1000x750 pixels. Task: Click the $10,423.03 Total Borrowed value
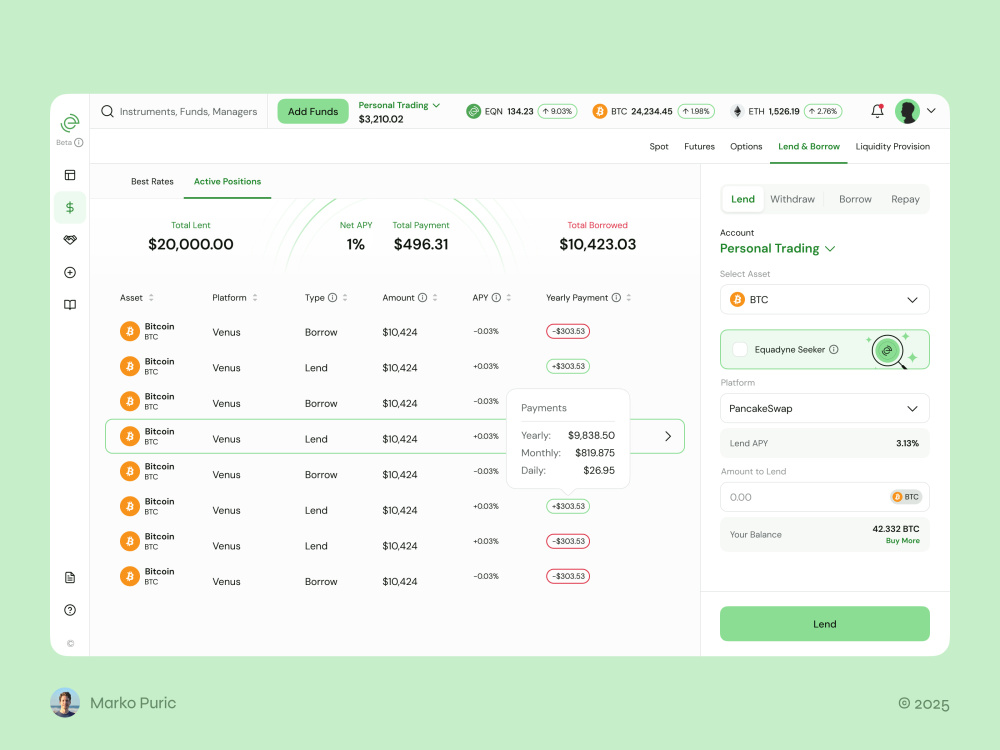(x=598, y=244)
